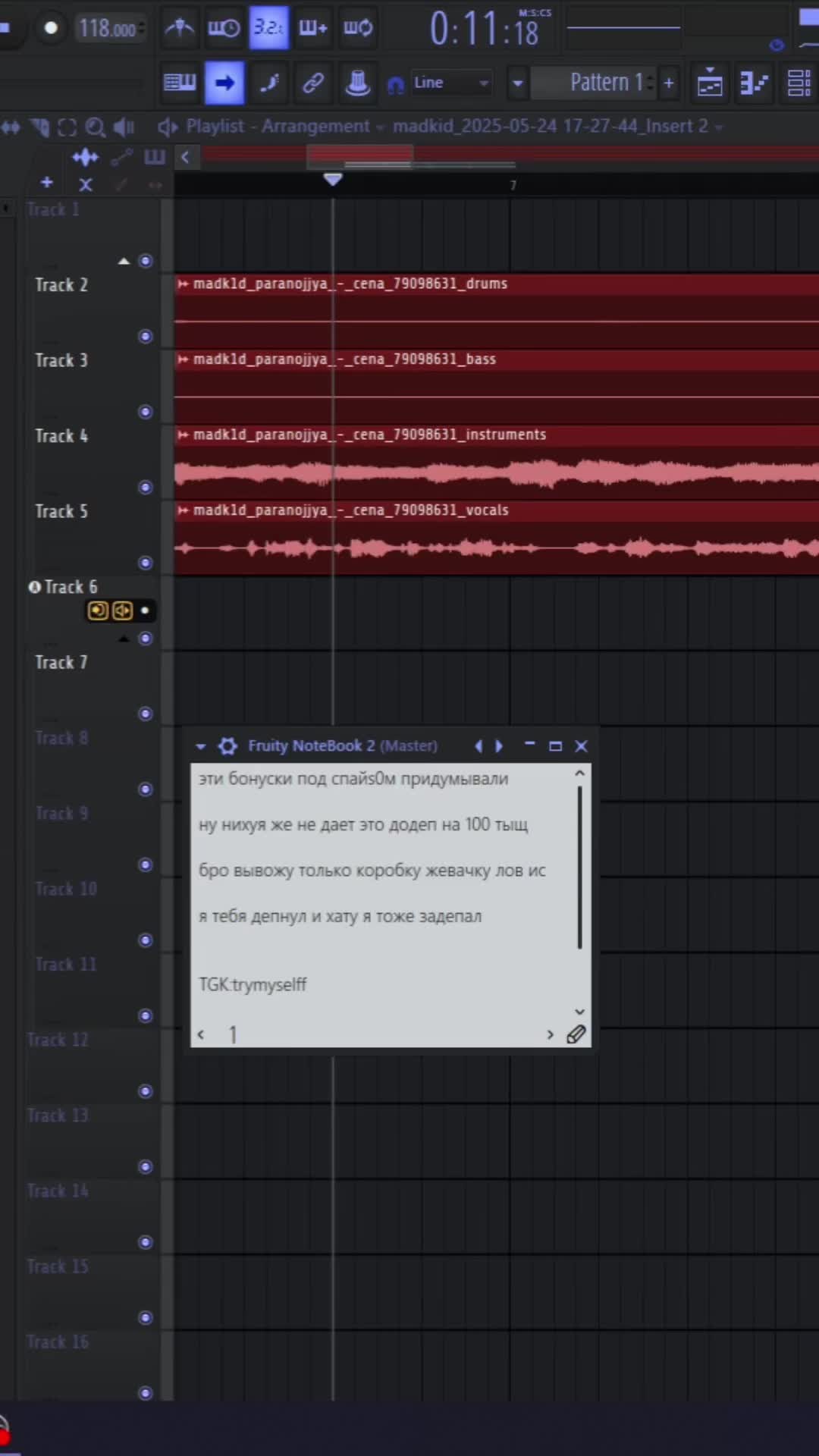This screenshot has width=819, height=1456.
Task: Click the playlist playback speaker tool
Action: pos(124,127)
